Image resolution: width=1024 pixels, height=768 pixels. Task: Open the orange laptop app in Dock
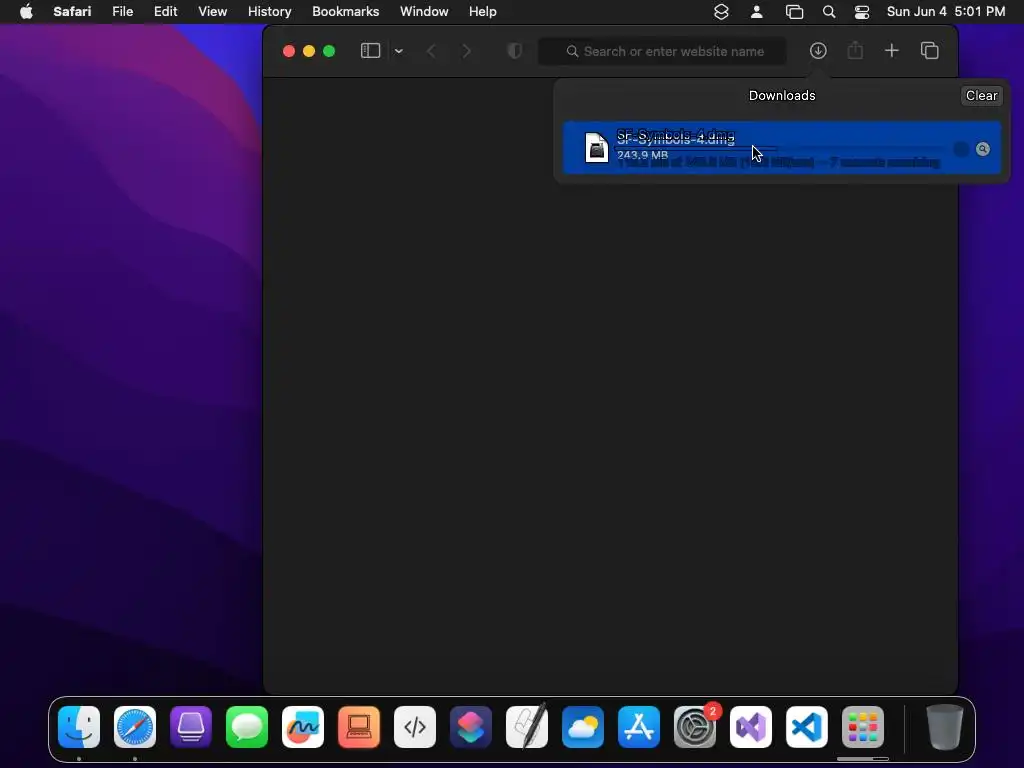pyautogui.click(x=359, y=727)
